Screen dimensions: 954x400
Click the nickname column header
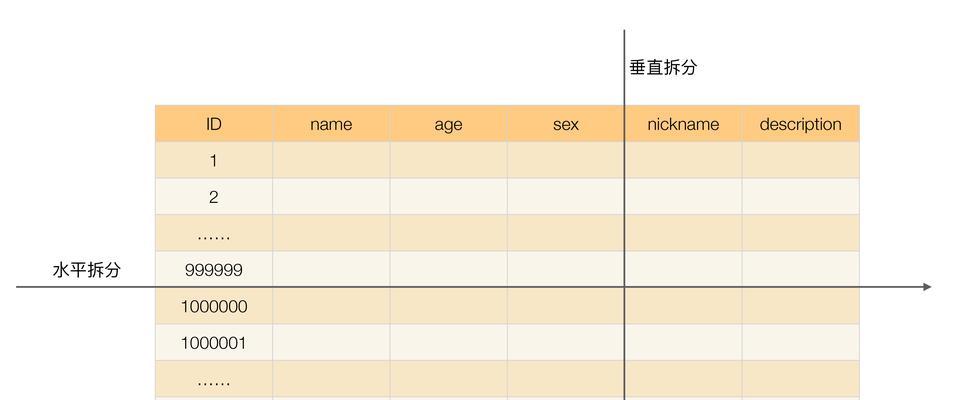point(683,124)
